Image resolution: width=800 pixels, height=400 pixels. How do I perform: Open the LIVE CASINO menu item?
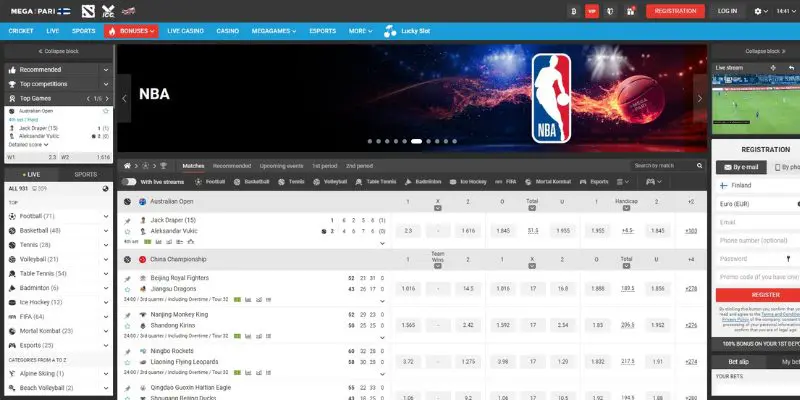tap(185, 31)
